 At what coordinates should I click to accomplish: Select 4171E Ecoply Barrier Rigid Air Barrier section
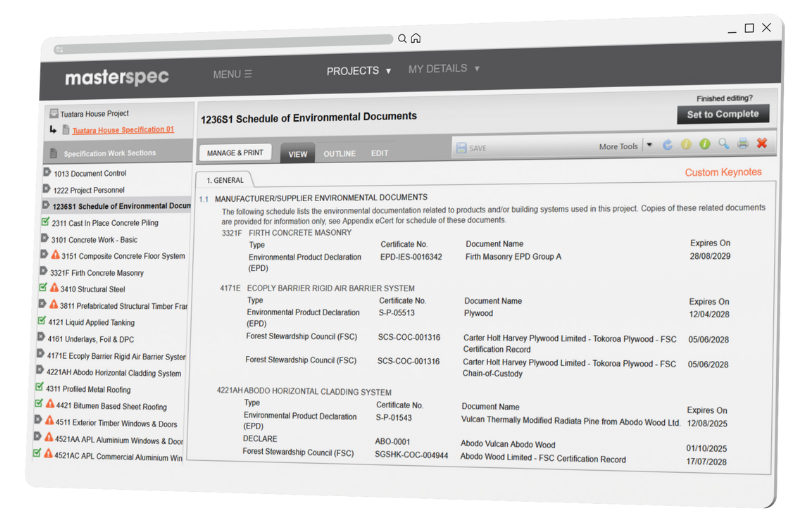[x=116, y=356]
